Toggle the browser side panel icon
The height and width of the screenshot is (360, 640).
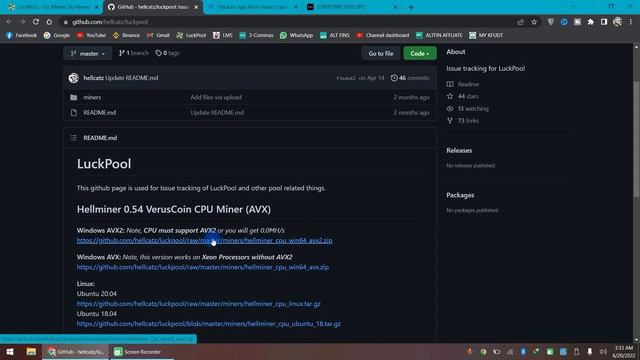604,22
